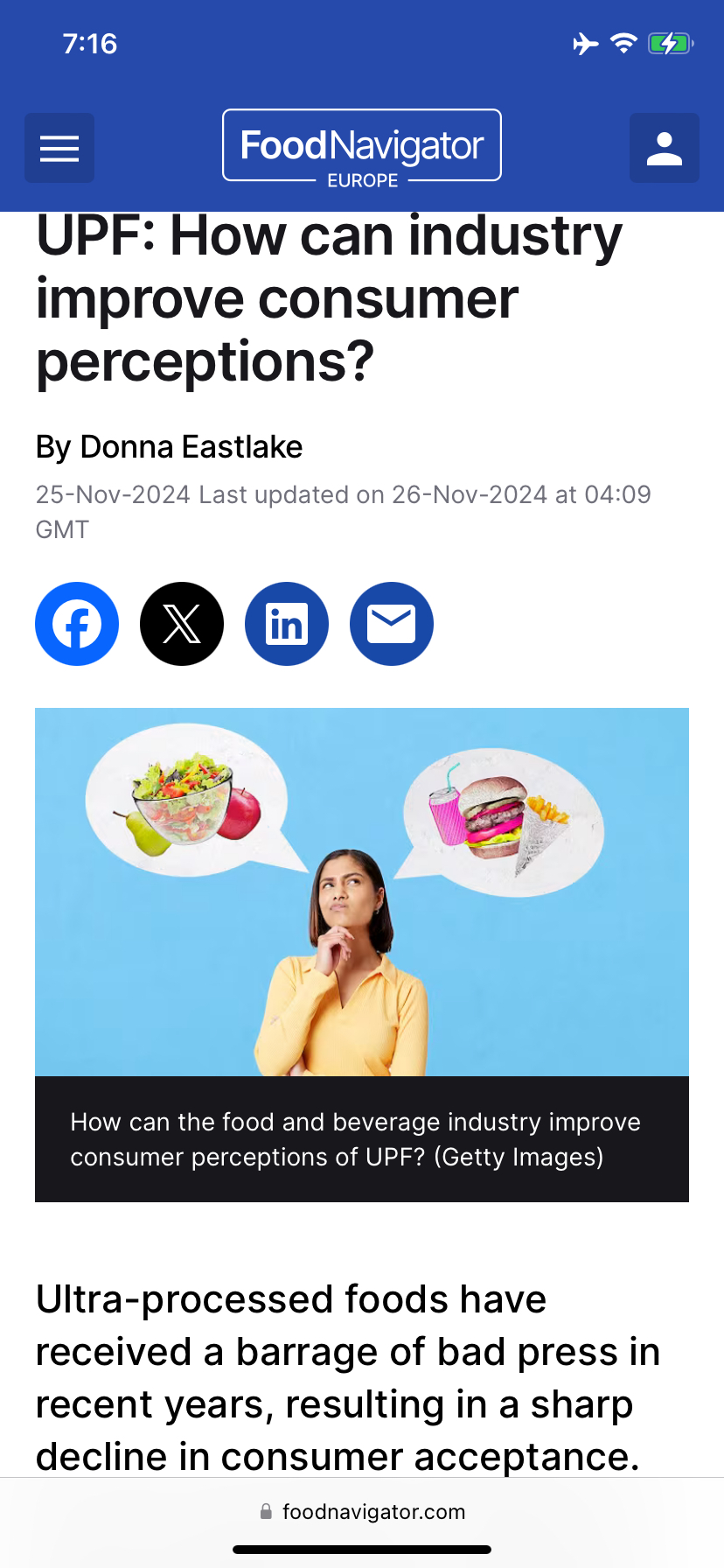Go to home via FoodNavigator Europe logo
Screen dimensions: 724x1568
362,146
